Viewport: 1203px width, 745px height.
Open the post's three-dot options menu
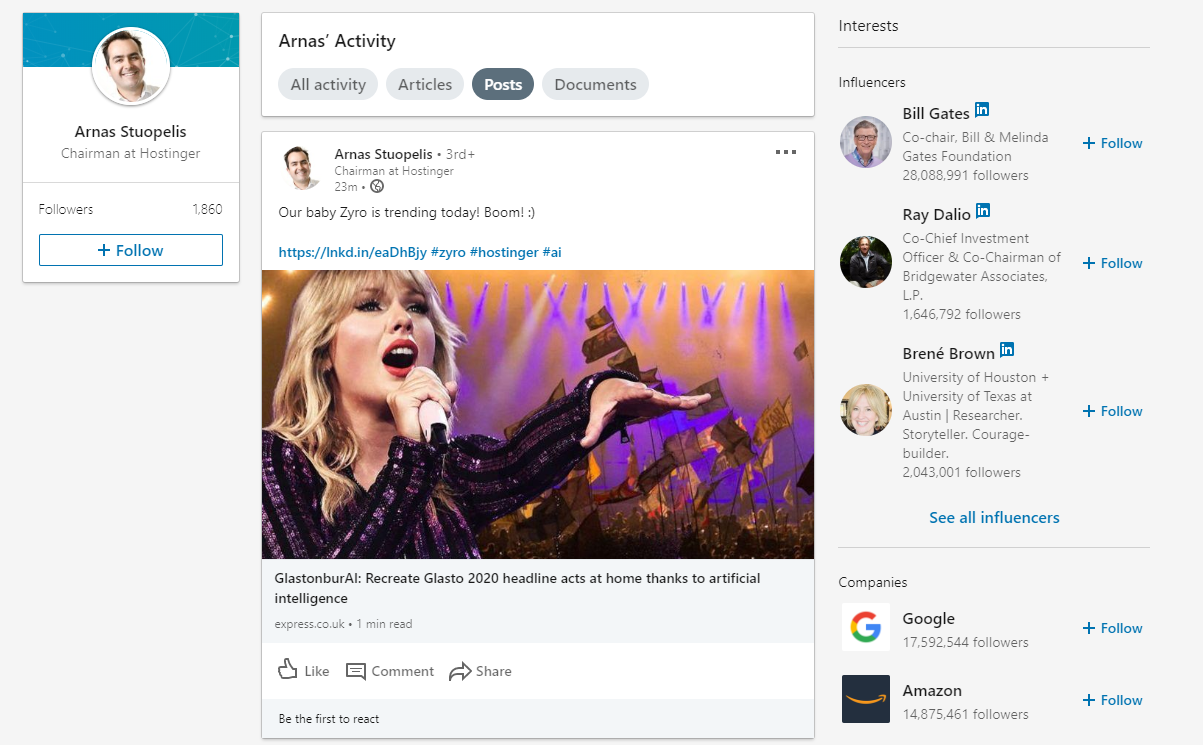[x=786, y=152]
